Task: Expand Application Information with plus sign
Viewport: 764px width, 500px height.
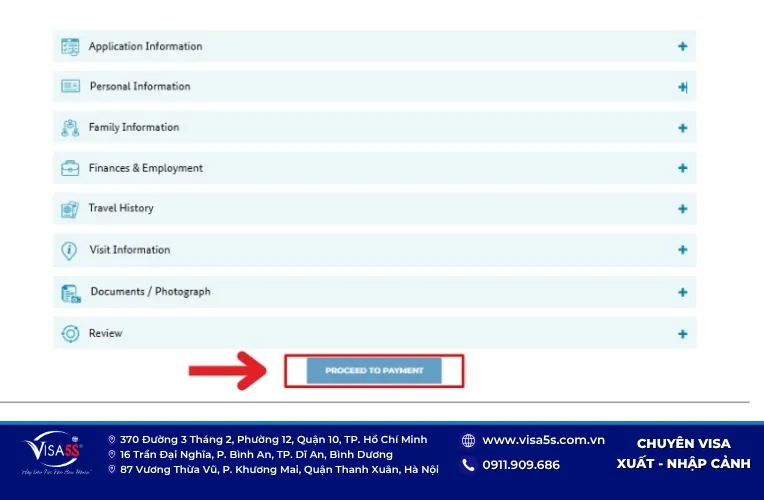Action: click(x=683, y=46)
